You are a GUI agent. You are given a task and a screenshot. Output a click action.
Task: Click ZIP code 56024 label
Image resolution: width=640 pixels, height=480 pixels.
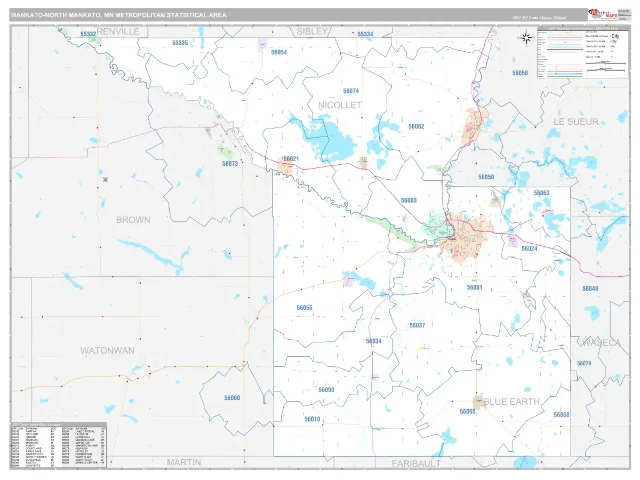529,249
